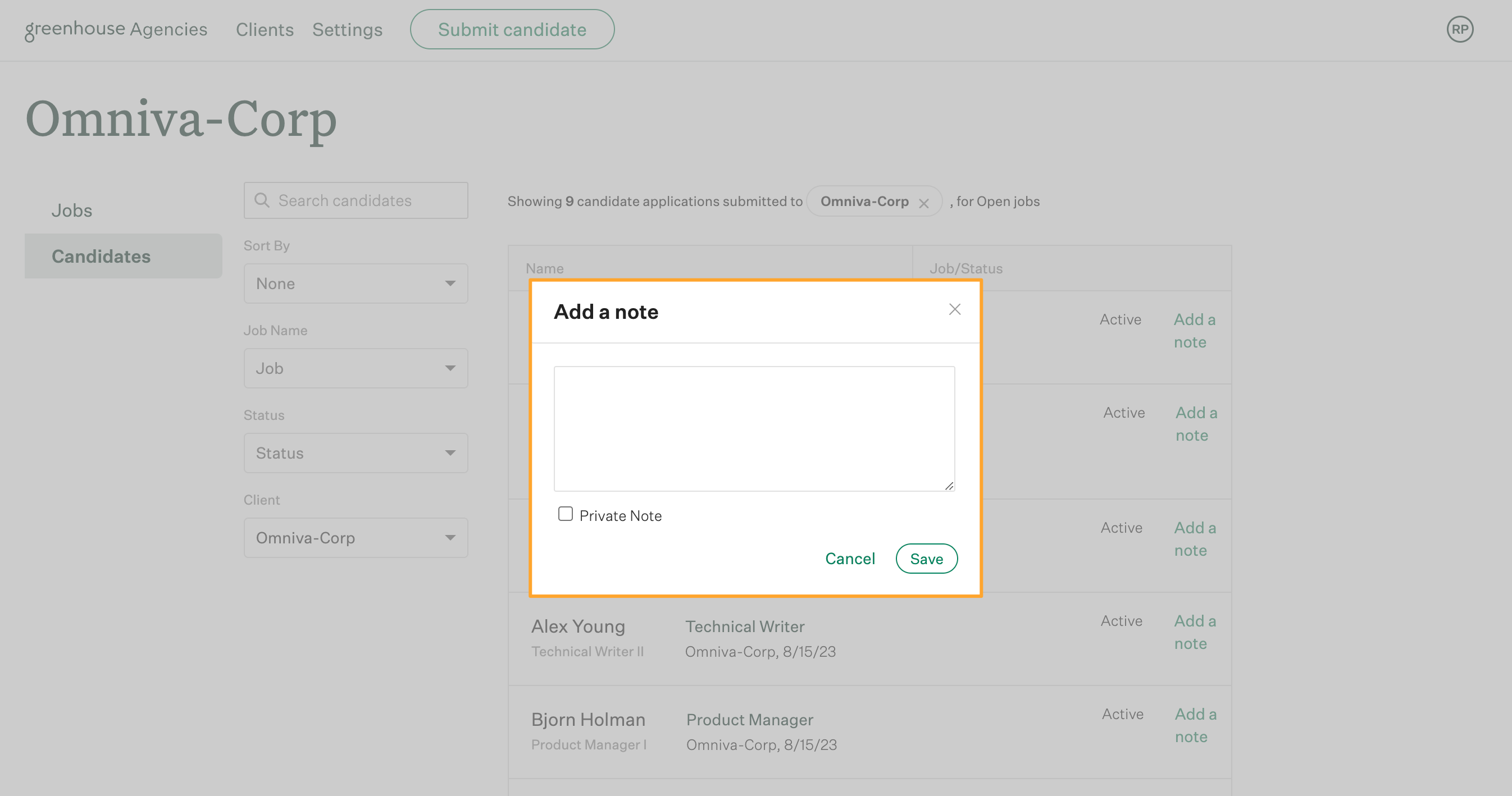Open Bjorn Holman candidate name
This screenshot has width=1512, height=796.
[x=588, y=720]
